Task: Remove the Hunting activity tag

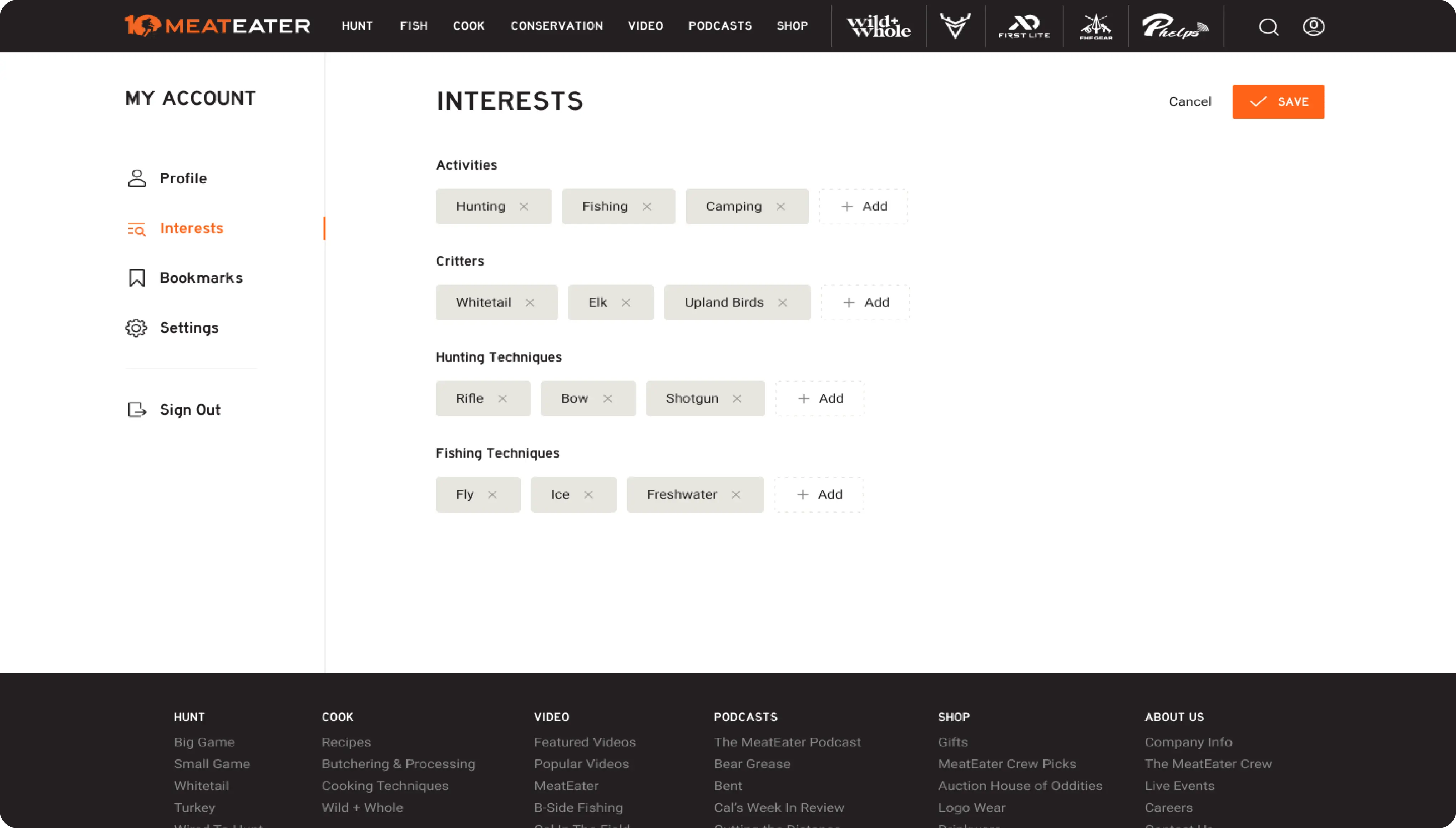Action: tap(524, 206)
